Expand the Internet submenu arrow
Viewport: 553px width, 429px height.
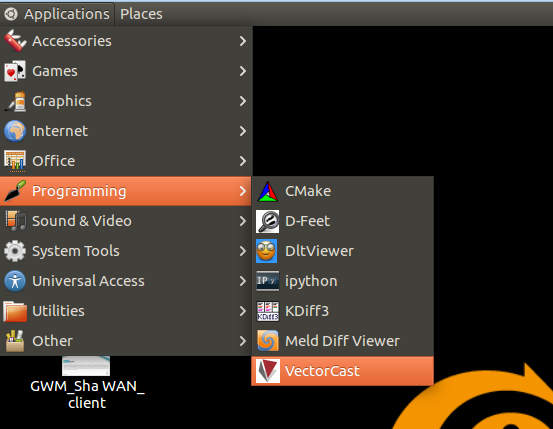[243, 131]
